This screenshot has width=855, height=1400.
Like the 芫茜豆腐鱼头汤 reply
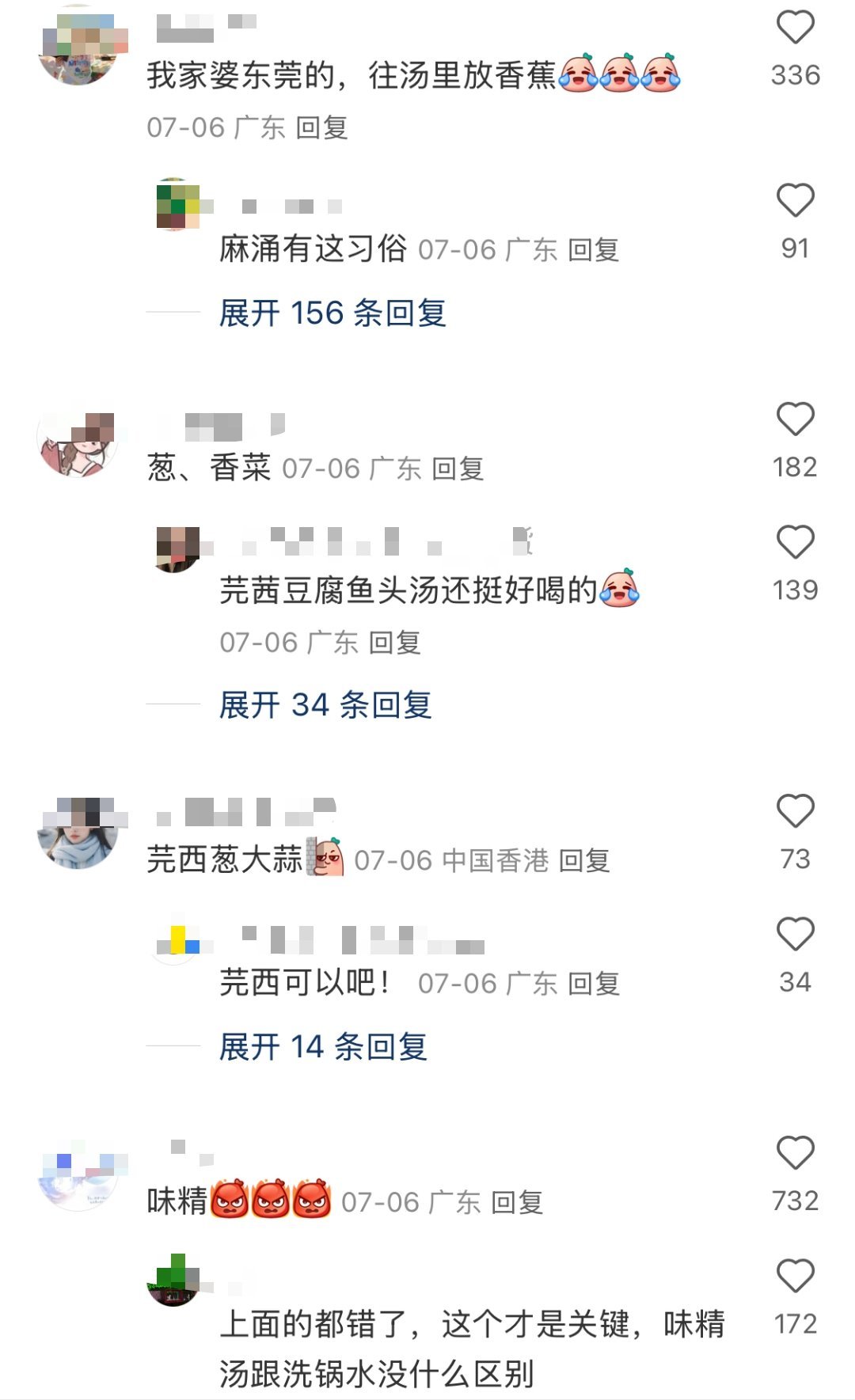(x=795, y=542)
